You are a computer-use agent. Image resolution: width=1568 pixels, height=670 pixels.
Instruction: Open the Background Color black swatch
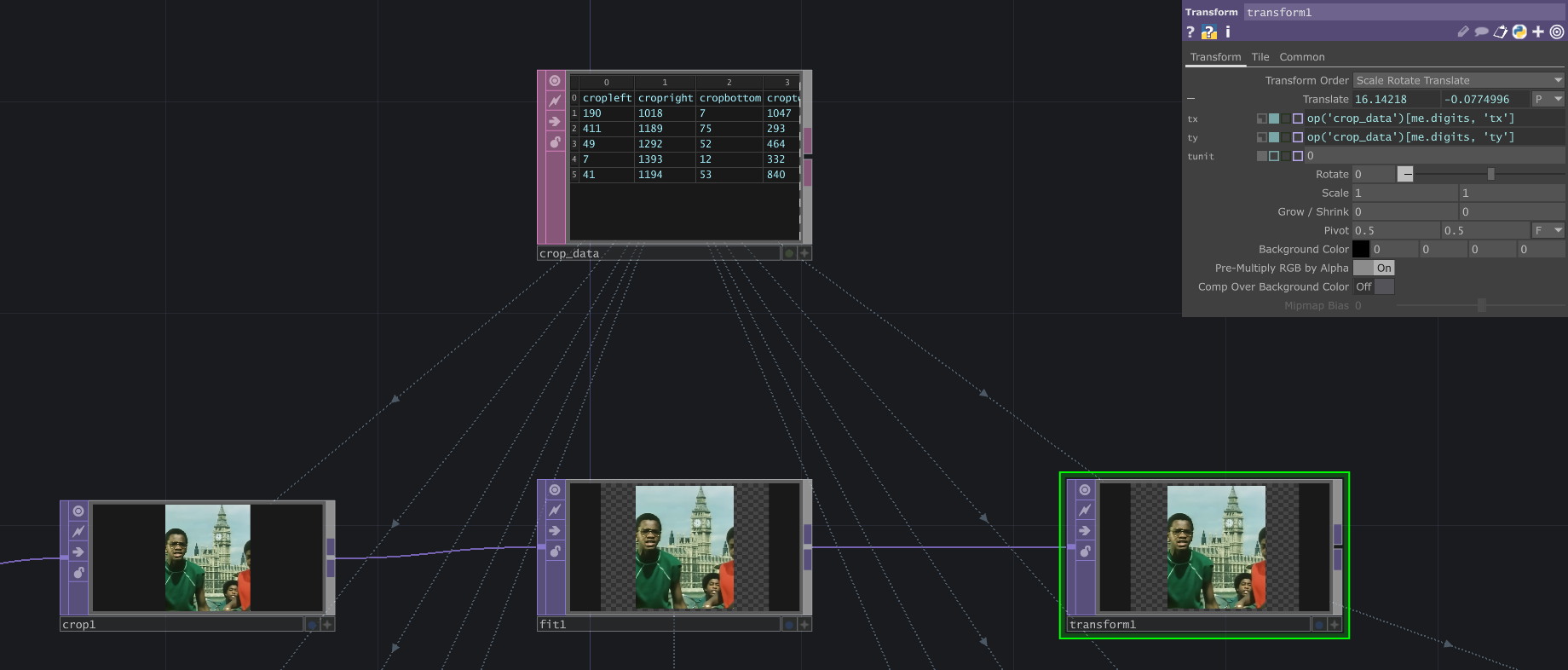1361,250
